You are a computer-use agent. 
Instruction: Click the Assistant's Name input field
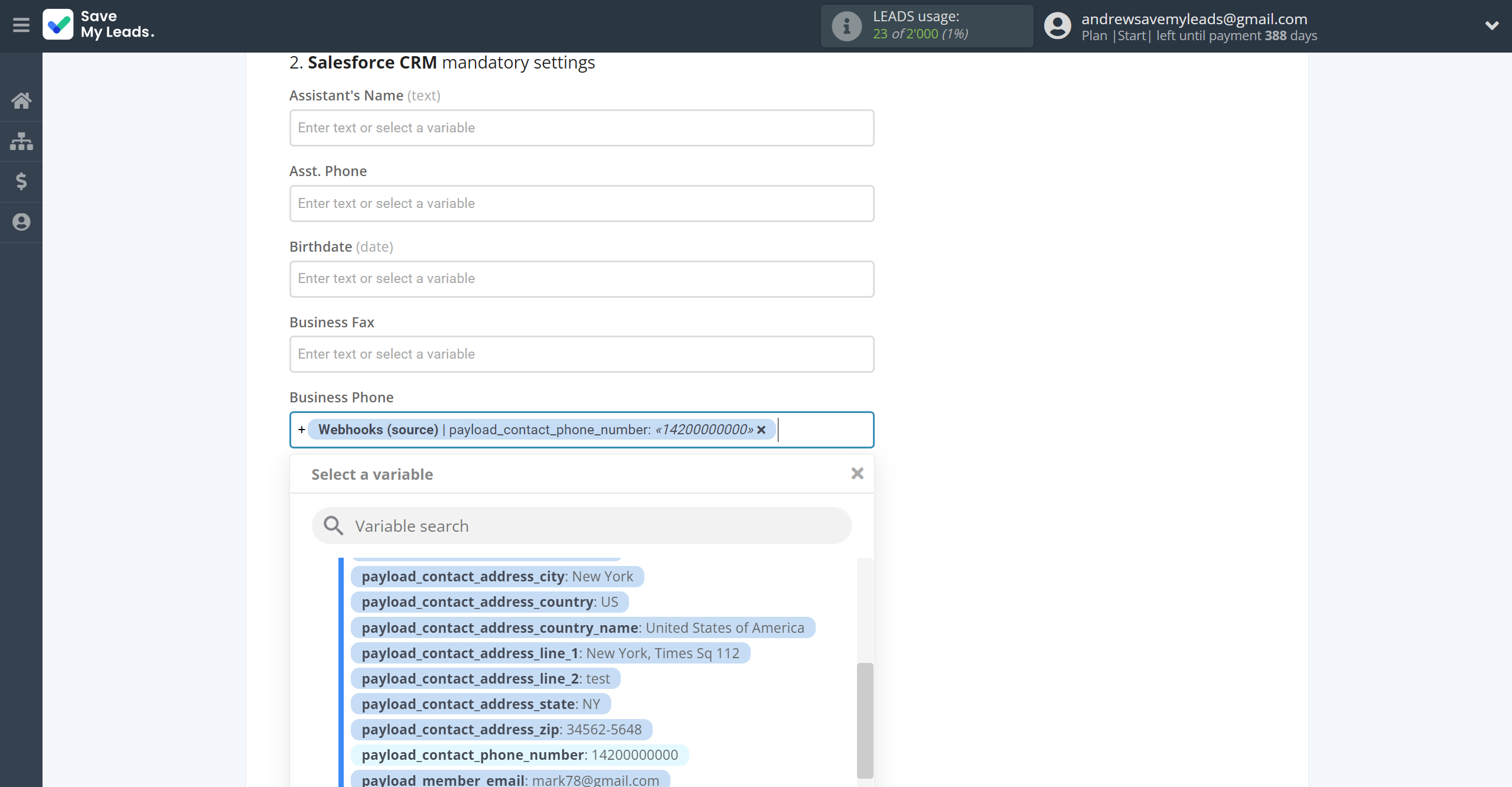(x=582, y=128)
